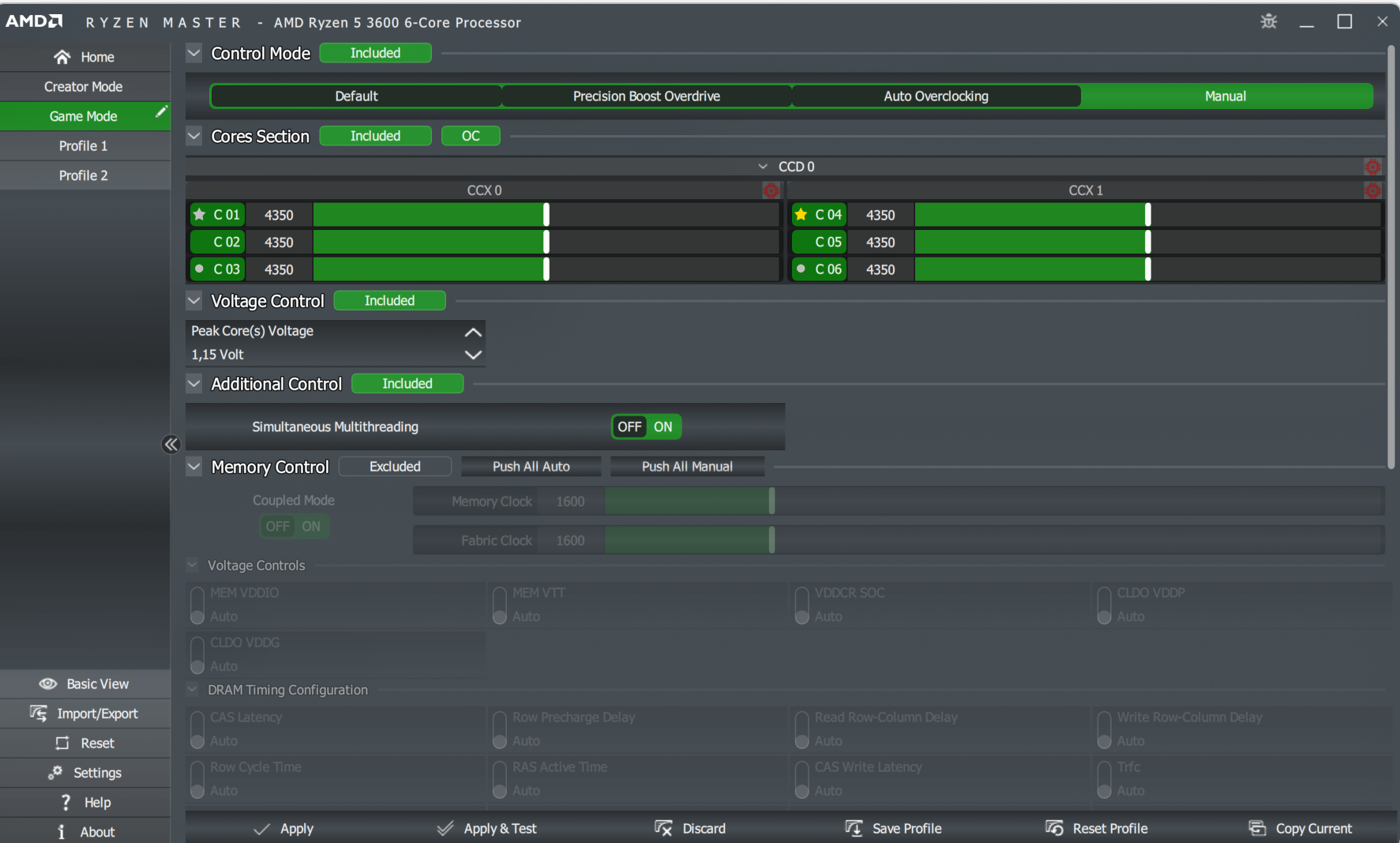This screenshot has width=1400, height=843.
Task: Collapse the Control Mode section
Action: (193, 53)
